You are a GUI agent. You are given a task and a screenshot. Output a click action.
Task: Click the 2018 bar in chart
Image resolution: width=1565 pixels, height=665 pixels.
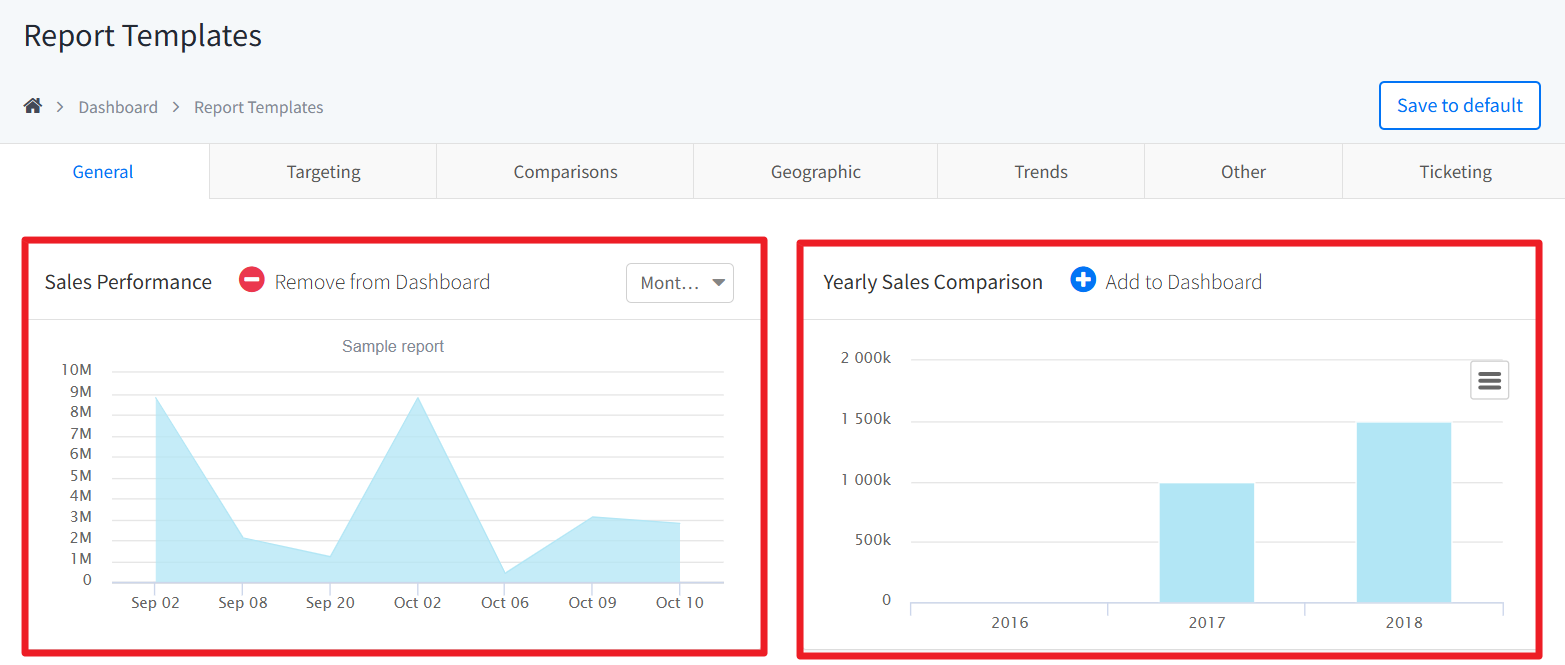1403,512
